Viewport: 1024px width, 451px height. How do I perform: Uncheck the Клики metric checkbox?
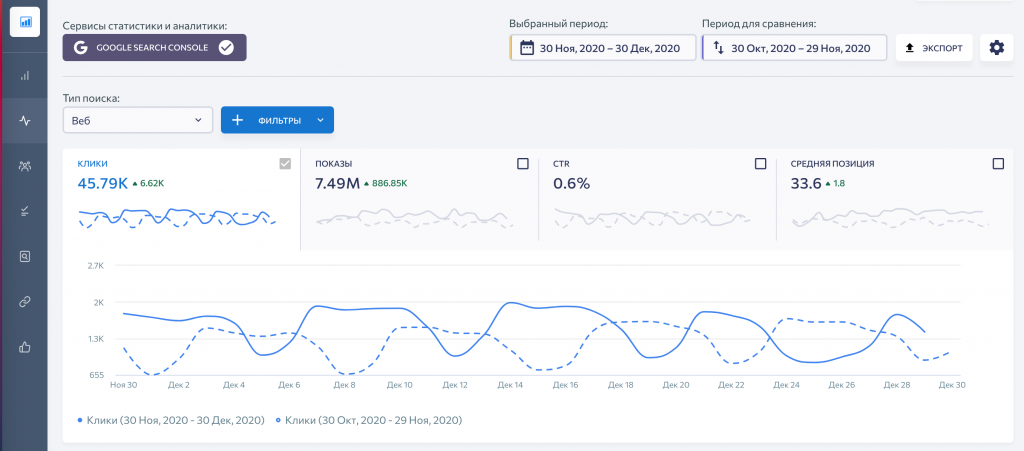coord(285,164)
